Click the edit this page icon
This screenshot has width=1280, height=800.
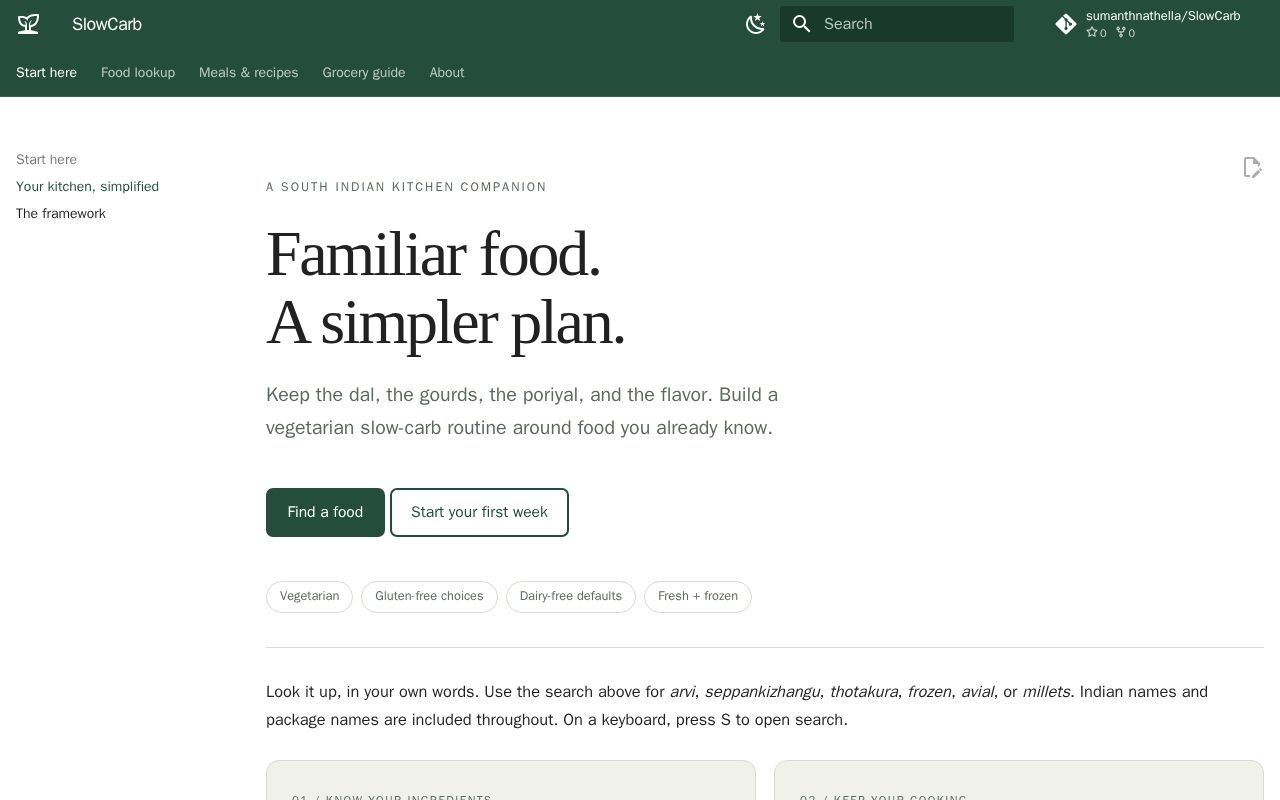(x=1252, y=167)
